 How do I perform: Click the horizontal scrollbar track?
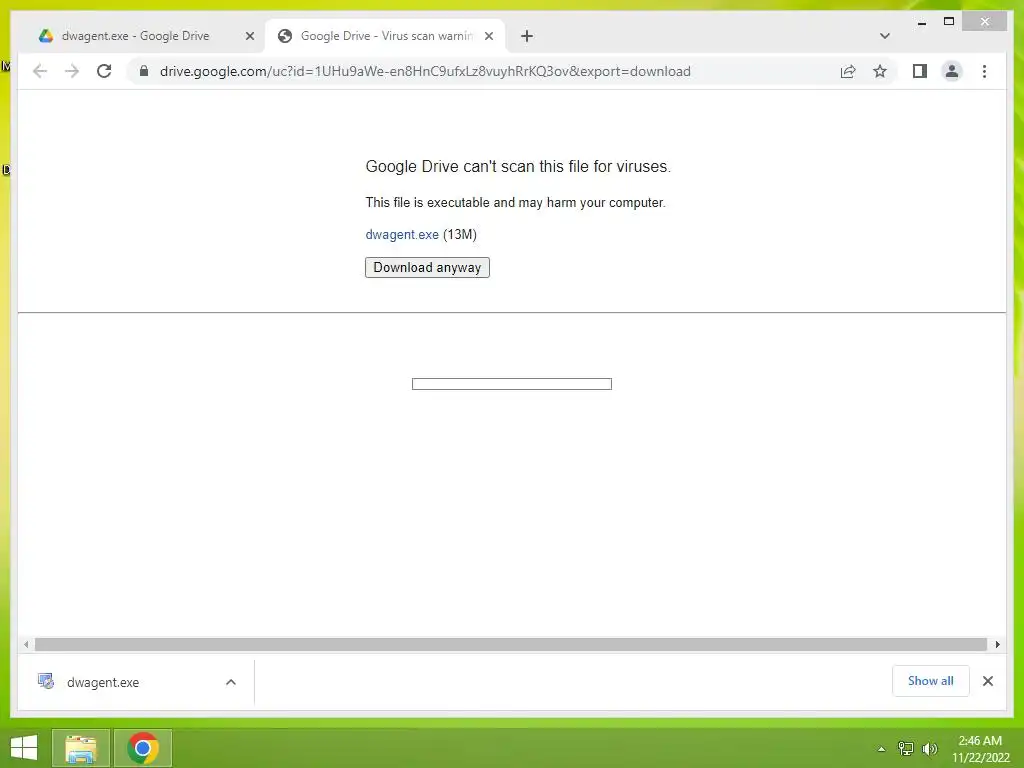[x=511, y=645]
